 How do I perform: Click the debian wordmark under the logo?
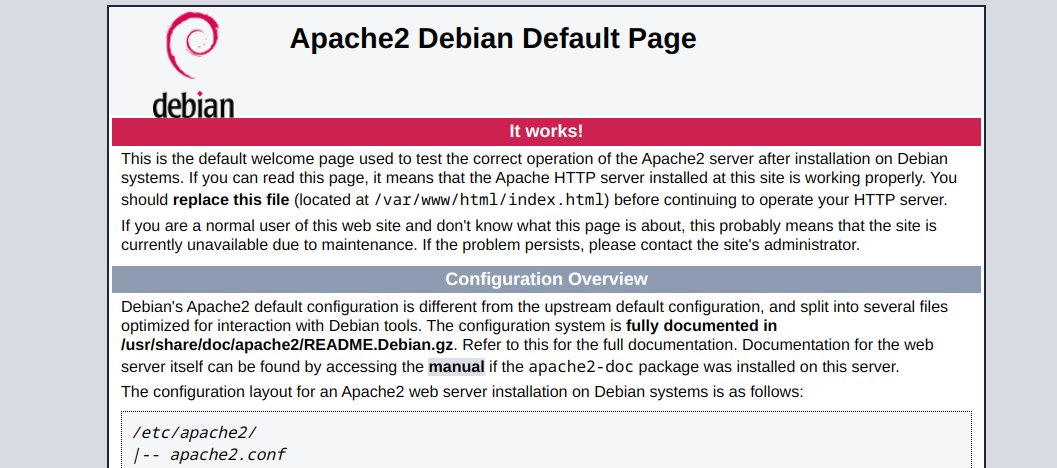coord(193,105)
